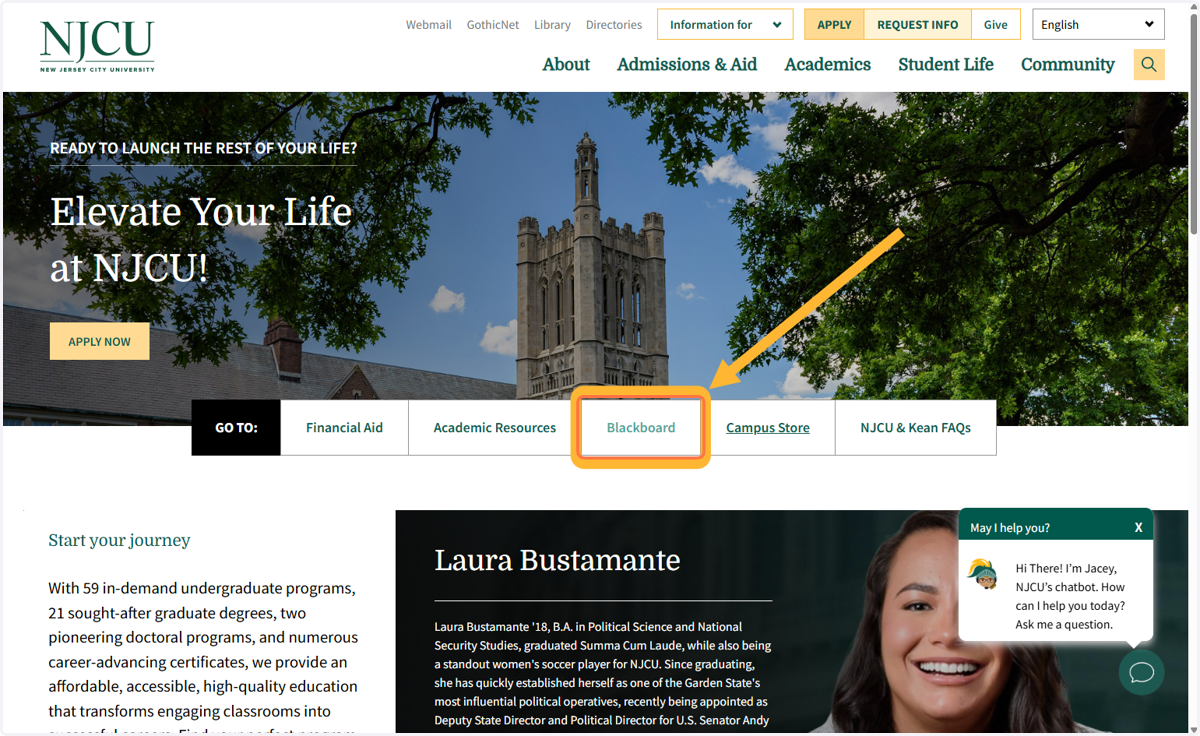Viewport: 1200px width, 736px height.
Task: Open GothicNet link
Action: (493, 25)
